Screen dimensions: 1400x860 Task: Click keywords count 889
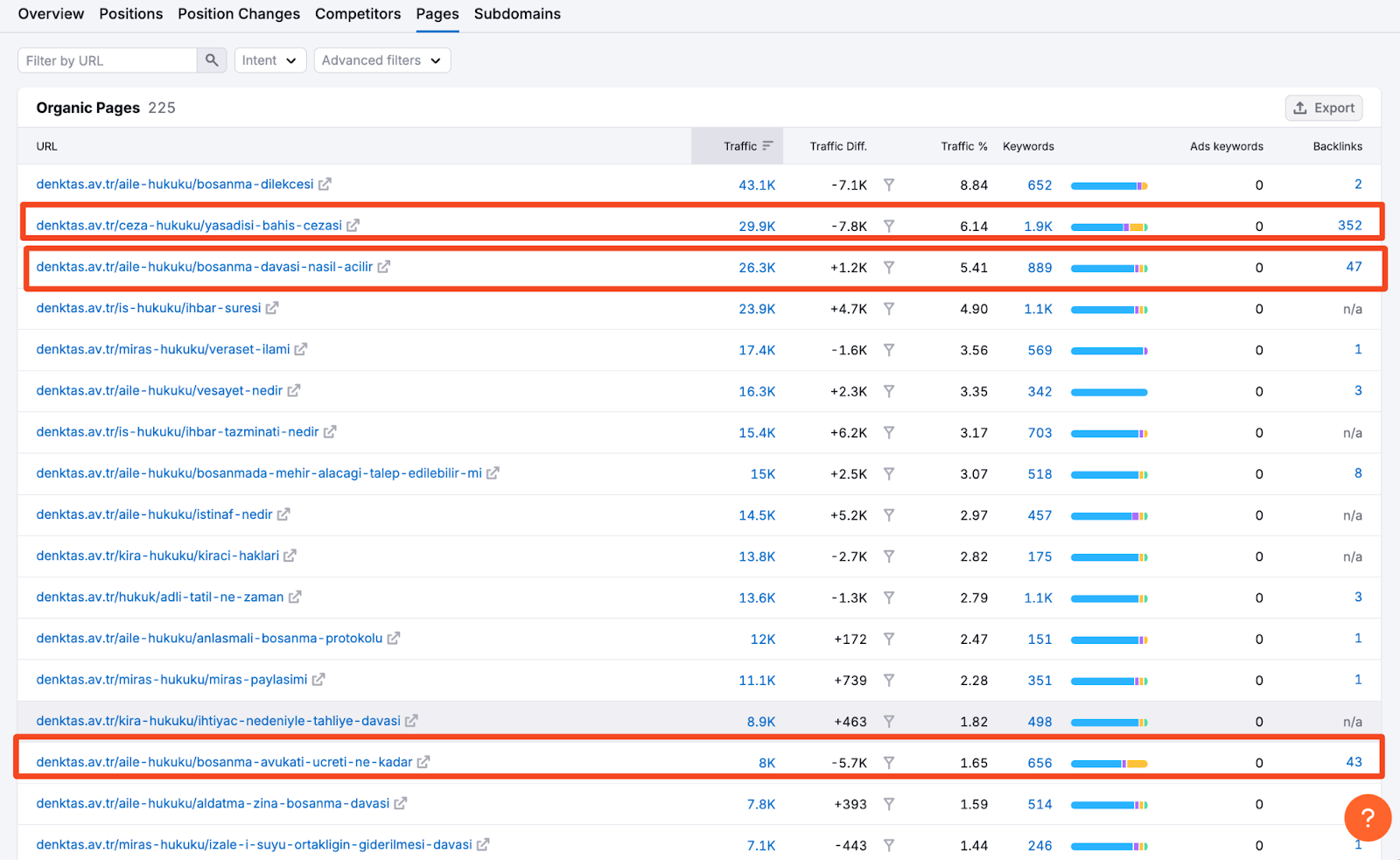coord(1039,268)
